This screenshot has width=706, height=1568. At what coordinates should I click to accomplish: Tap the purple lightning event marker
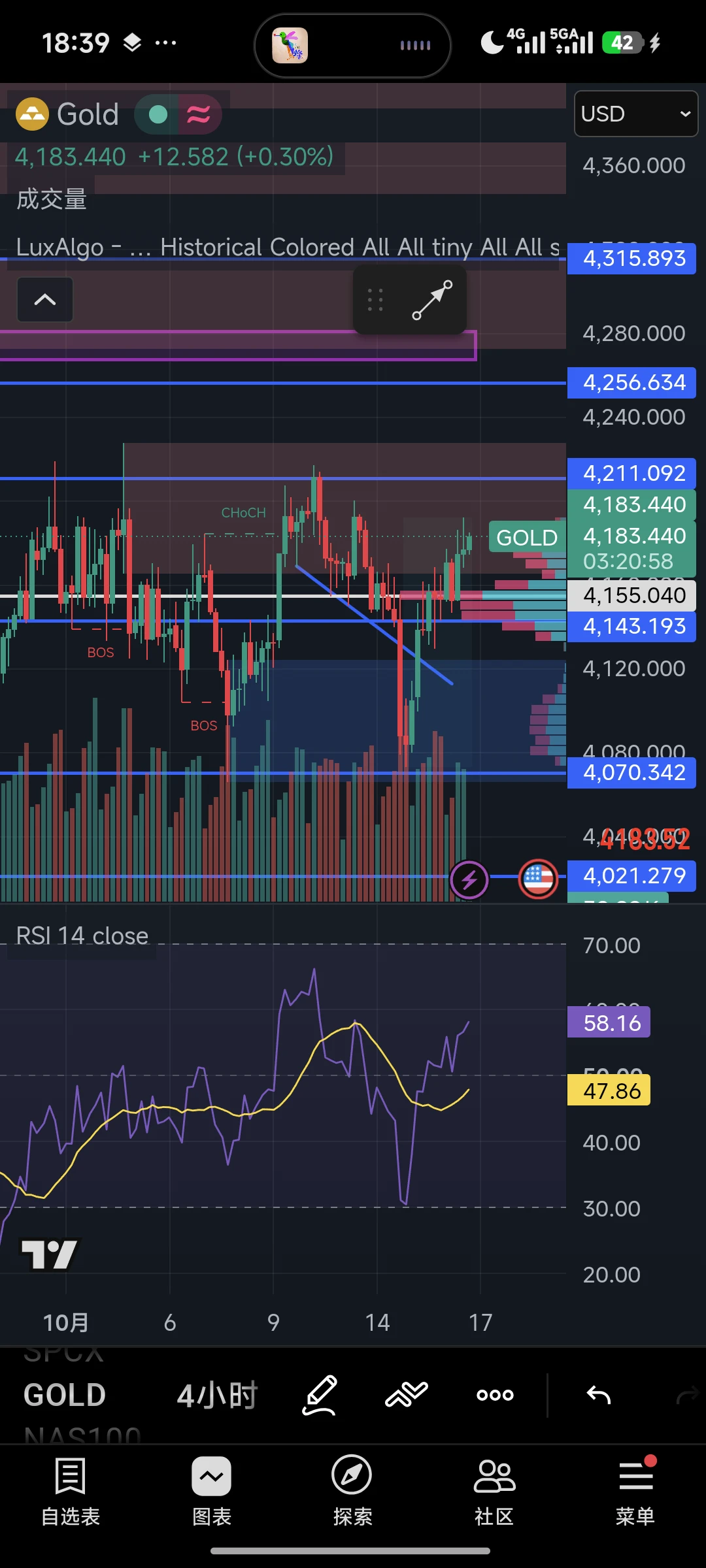coord(469,879)
